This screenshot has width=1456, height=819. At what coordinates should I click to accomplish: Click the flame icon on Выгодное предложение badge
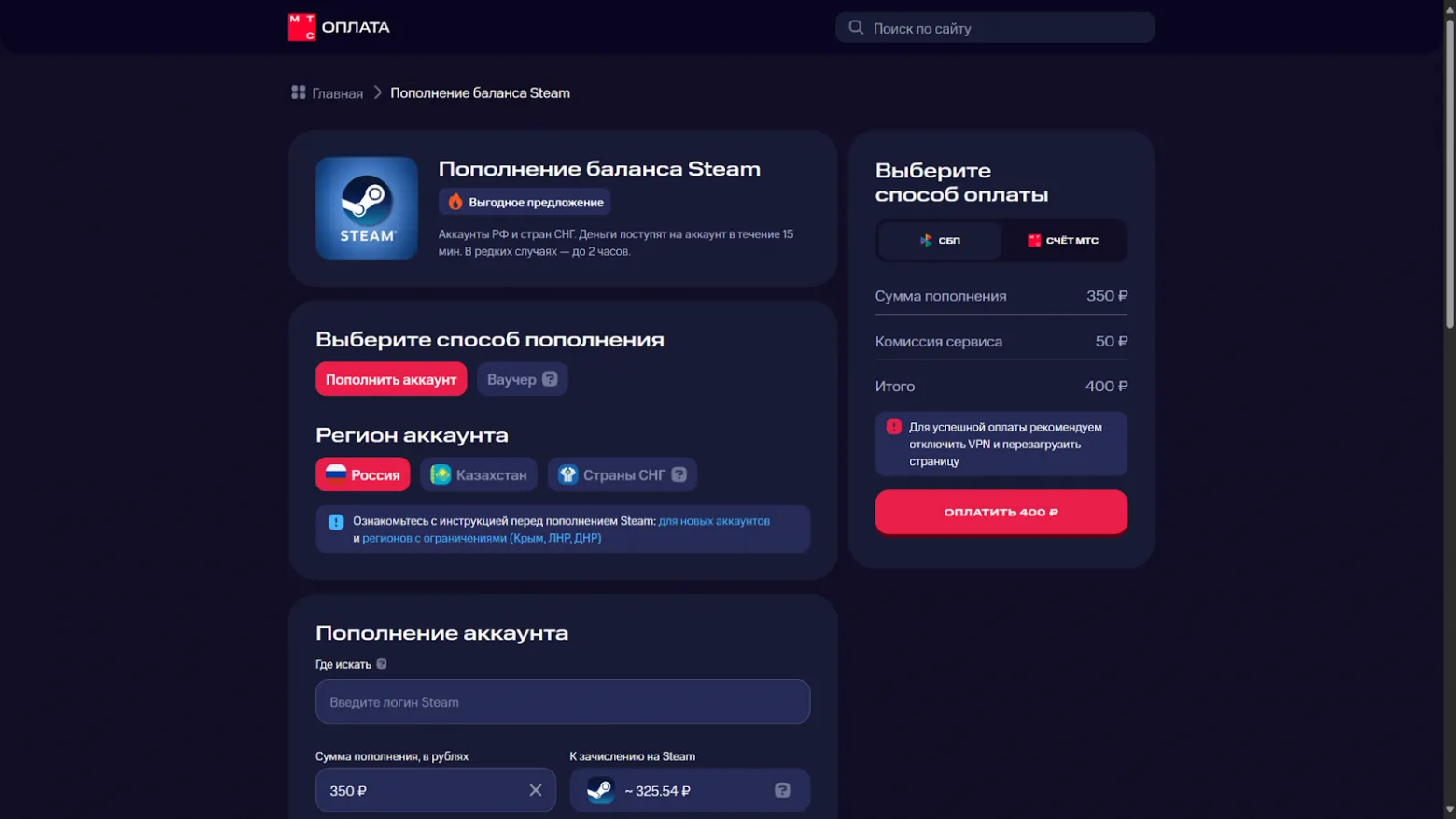(x=455, y=201)
